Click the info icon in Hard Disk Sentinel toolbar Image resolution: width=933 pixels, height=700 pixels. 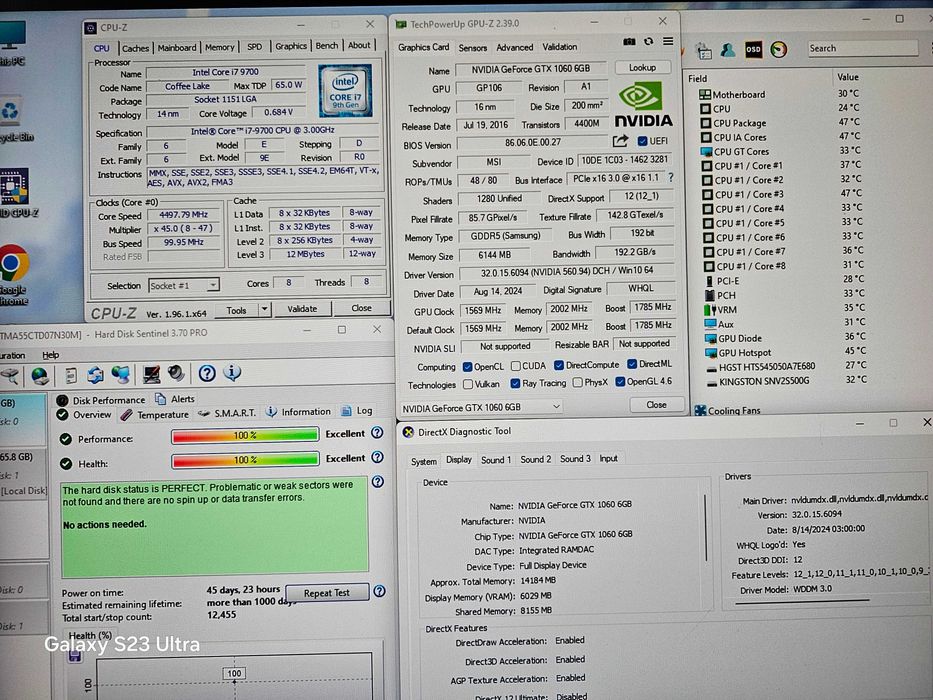[x=232, y=373]
